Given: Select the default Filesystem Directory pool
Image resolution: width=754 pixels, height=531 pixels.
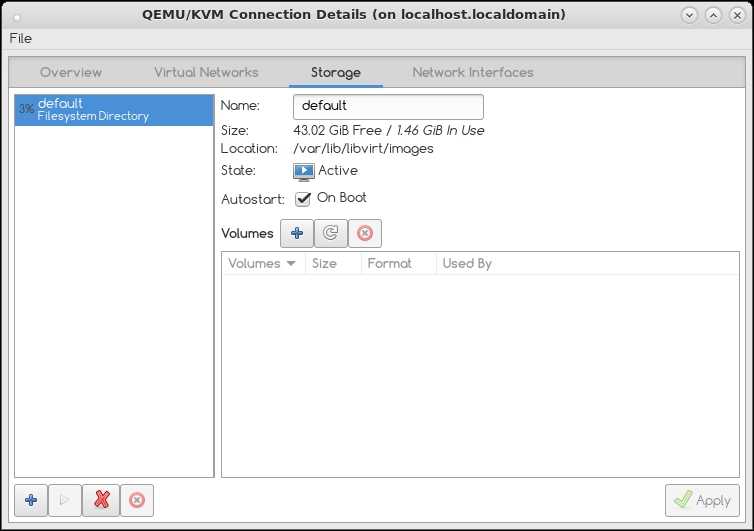Looking at the screenshot, I should pos(114,110).
